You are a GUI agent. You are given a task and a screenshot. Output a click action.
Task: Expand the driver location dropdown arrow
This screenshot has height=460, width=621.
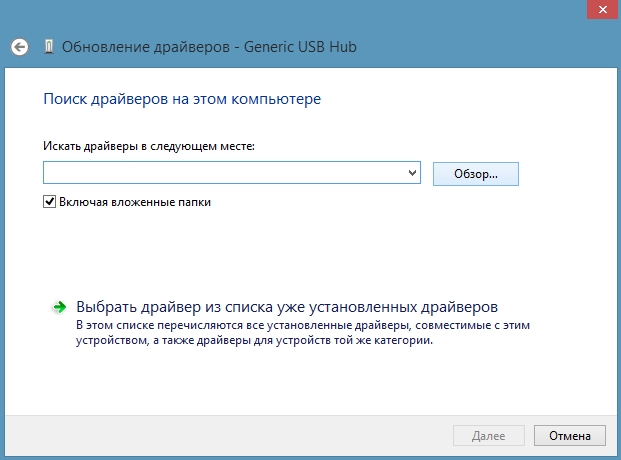(x=412, y=173)
